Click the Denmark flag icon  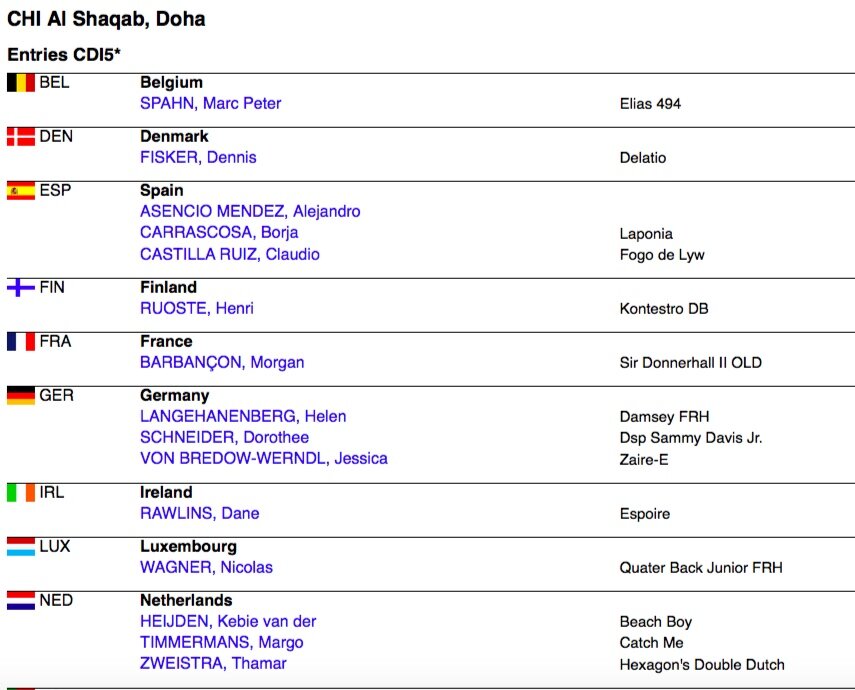pyautogui.click(x=21, y=136)
